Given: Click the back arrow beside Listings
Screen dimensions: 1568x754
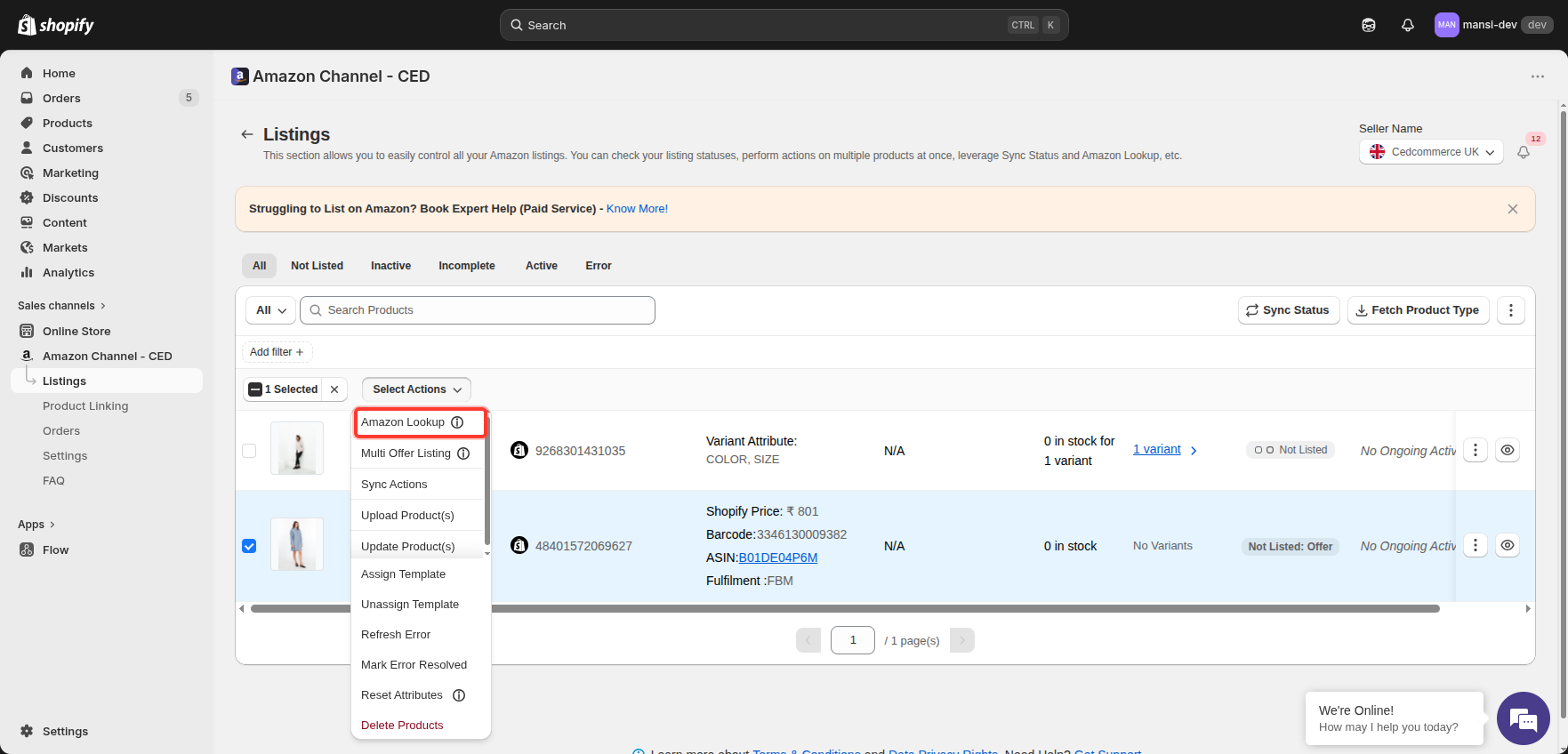Looking at the screenshot, I should pyautogui.click(x=247, y=134).
